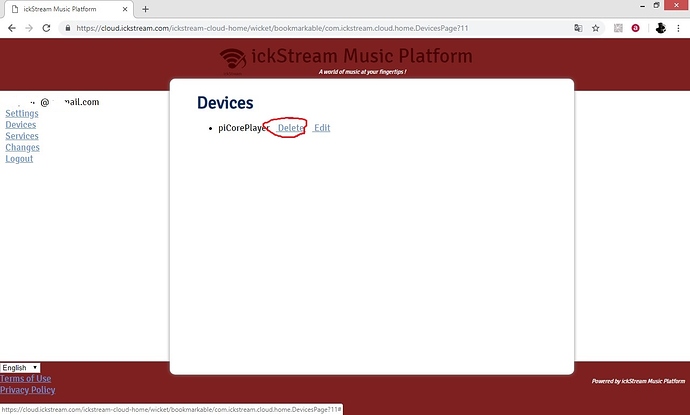Click the browser forward arrow
690x415 pixels.
29,28
